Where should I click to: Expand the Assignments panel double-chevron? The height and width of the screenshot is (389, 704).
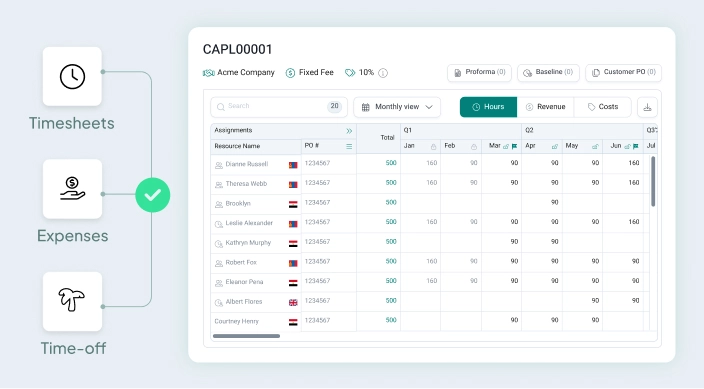349,131
